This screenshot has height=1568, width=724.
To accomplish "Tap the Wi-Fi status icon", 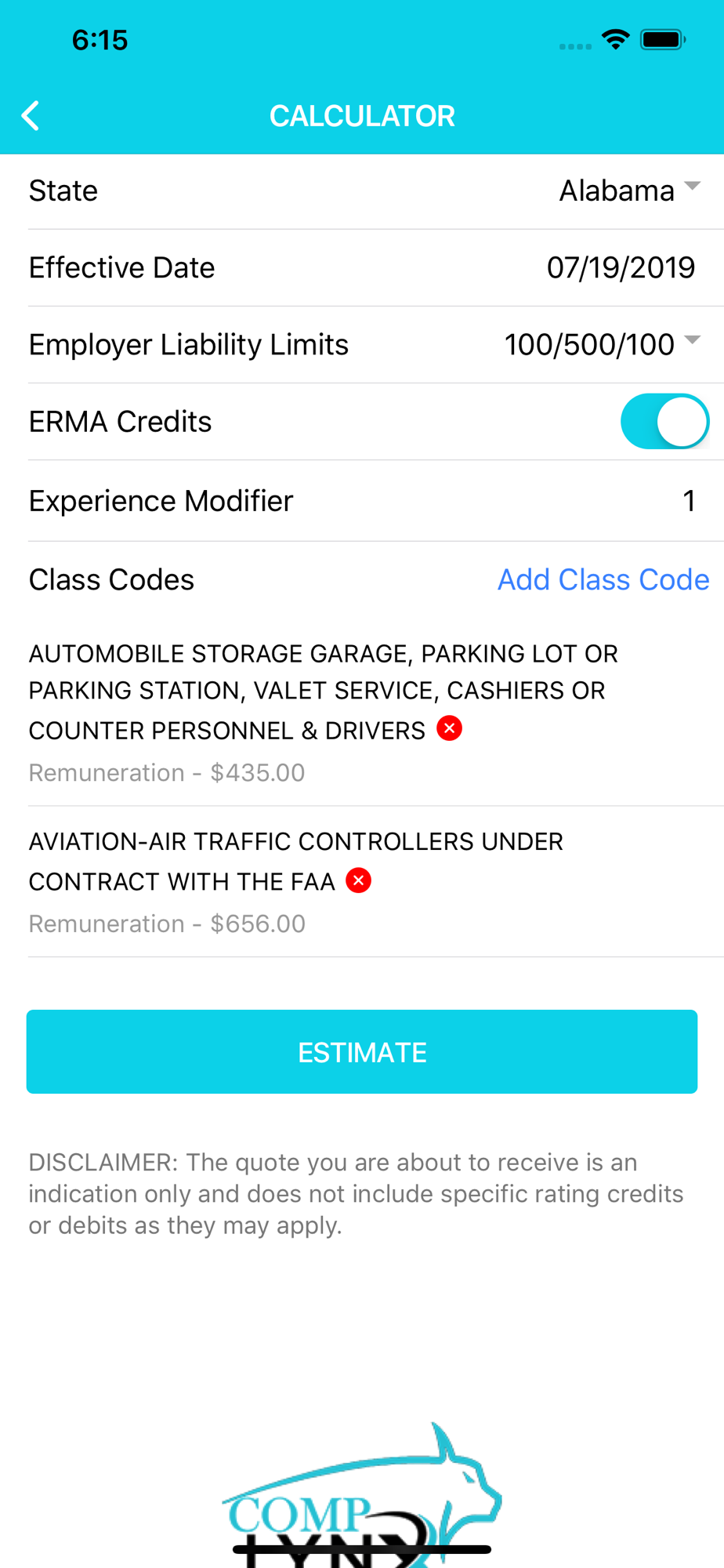I will click(x=616, y=39).
